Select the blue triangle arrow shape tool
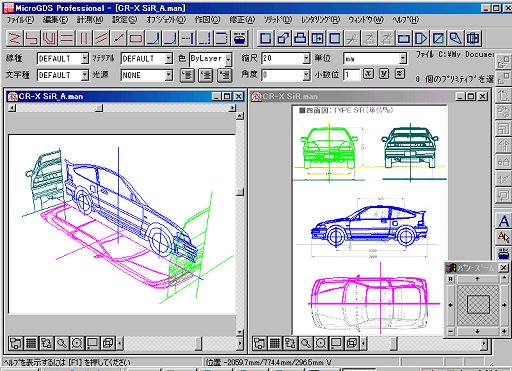This screenshot has width=512, height=371. [421, 38]
